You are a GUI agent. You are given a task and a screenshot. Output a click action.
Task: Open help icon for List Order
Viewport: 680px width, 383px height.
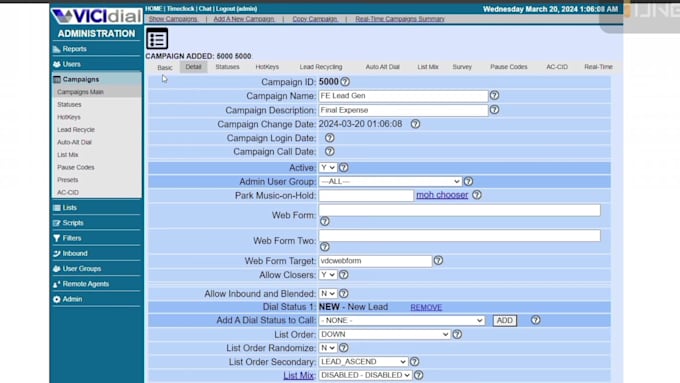(457, 334)
